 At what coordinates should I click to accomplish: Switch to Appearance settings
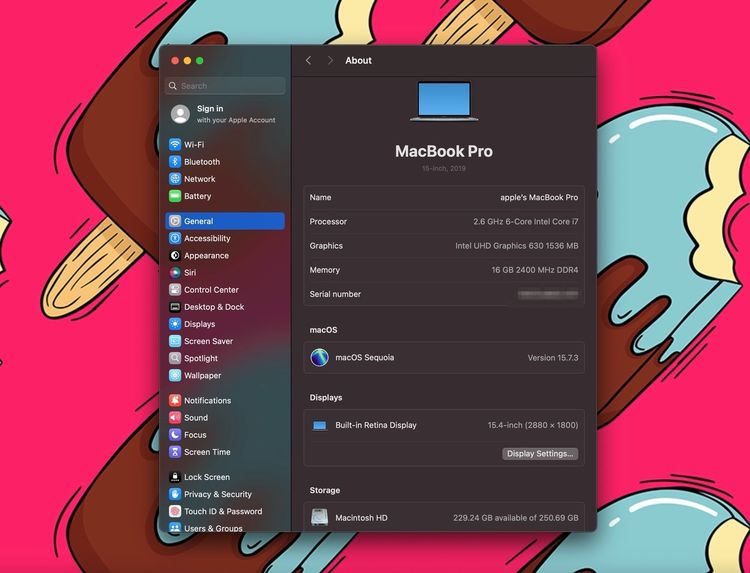206,256
